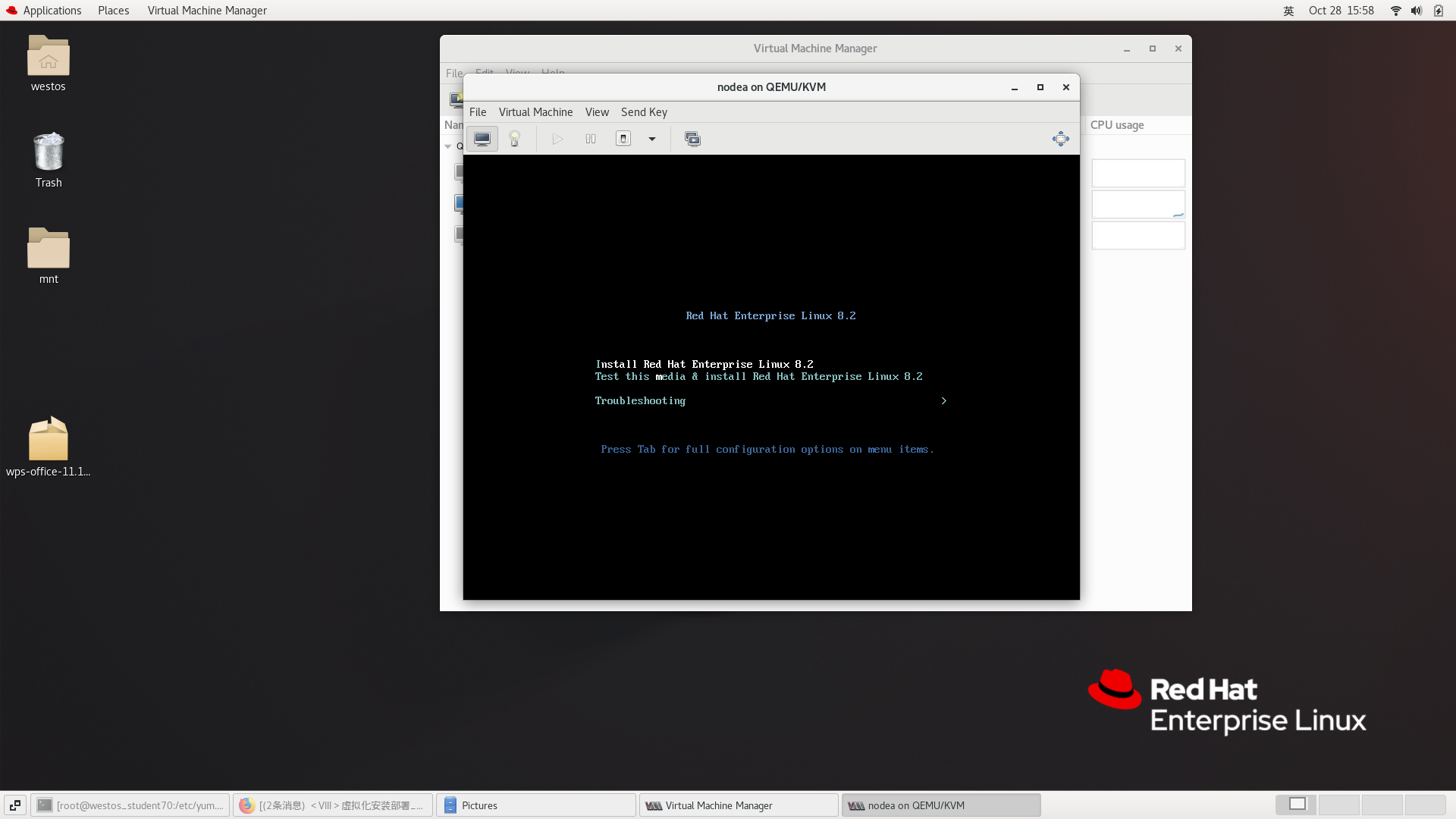The height and width of the screenshot is (819, 1456).
Task: Open volume speaker icon
Action: pyautogui.click(x=1417, y=11)
